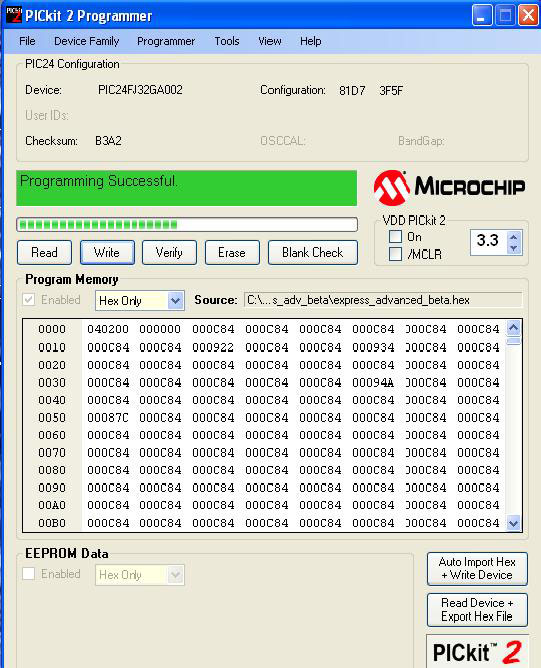Click the Blank Check button
Viewport: 541px width, 668px height.
[312, 253]
